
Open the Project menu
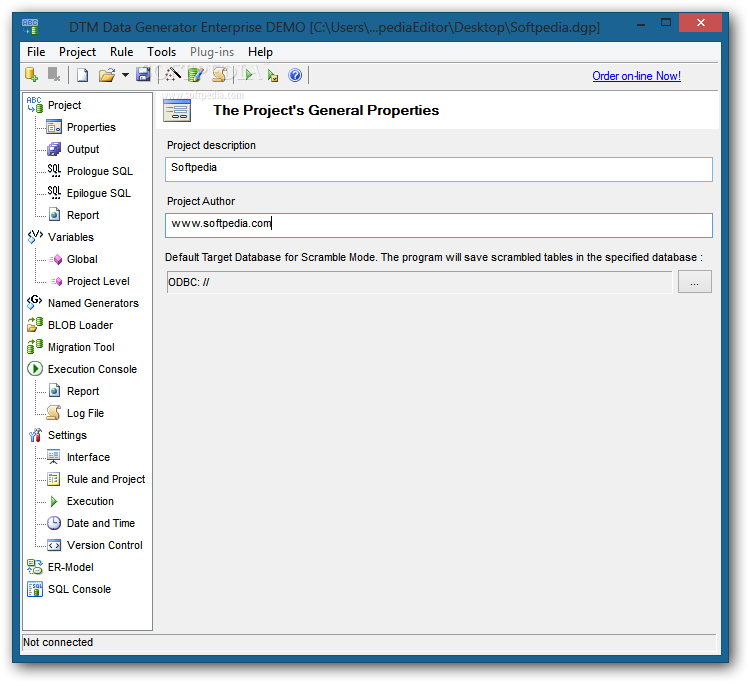pyautogui.click(x=77, y=52)
